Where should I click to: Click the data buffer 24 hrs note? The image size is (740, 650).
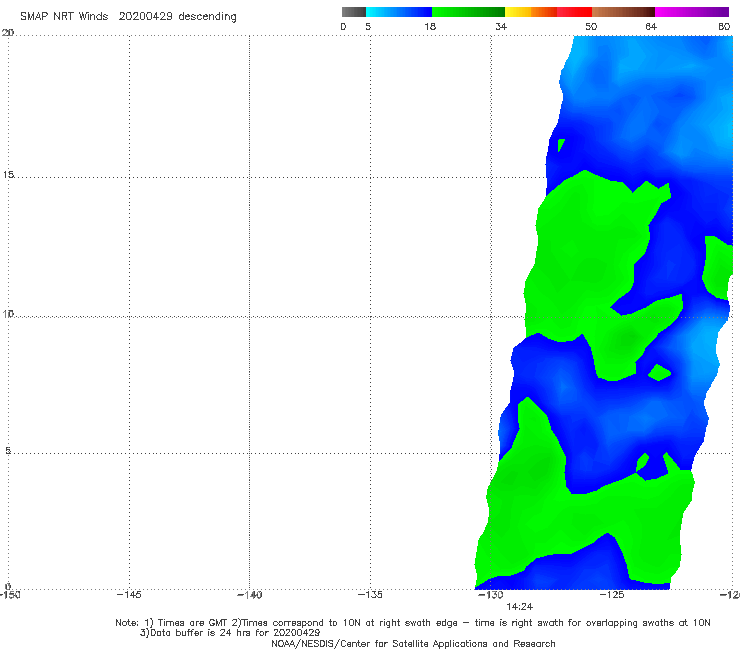230,633
